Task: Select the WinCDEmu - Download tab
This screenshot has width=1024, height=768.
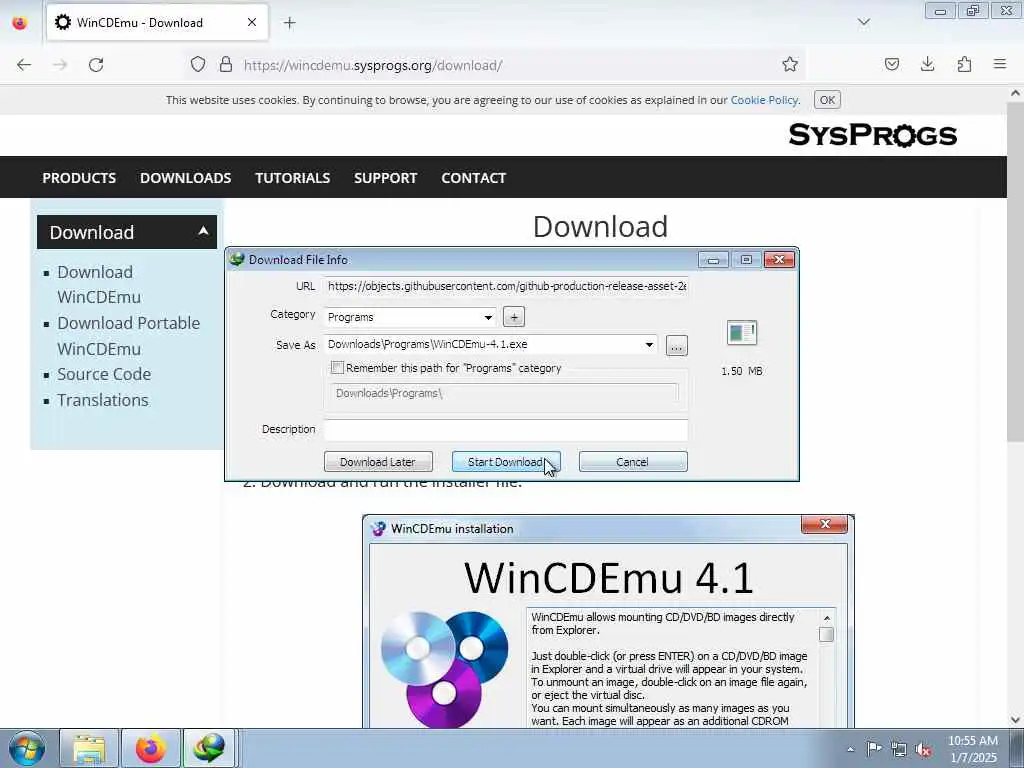Action: click(157, 23)
